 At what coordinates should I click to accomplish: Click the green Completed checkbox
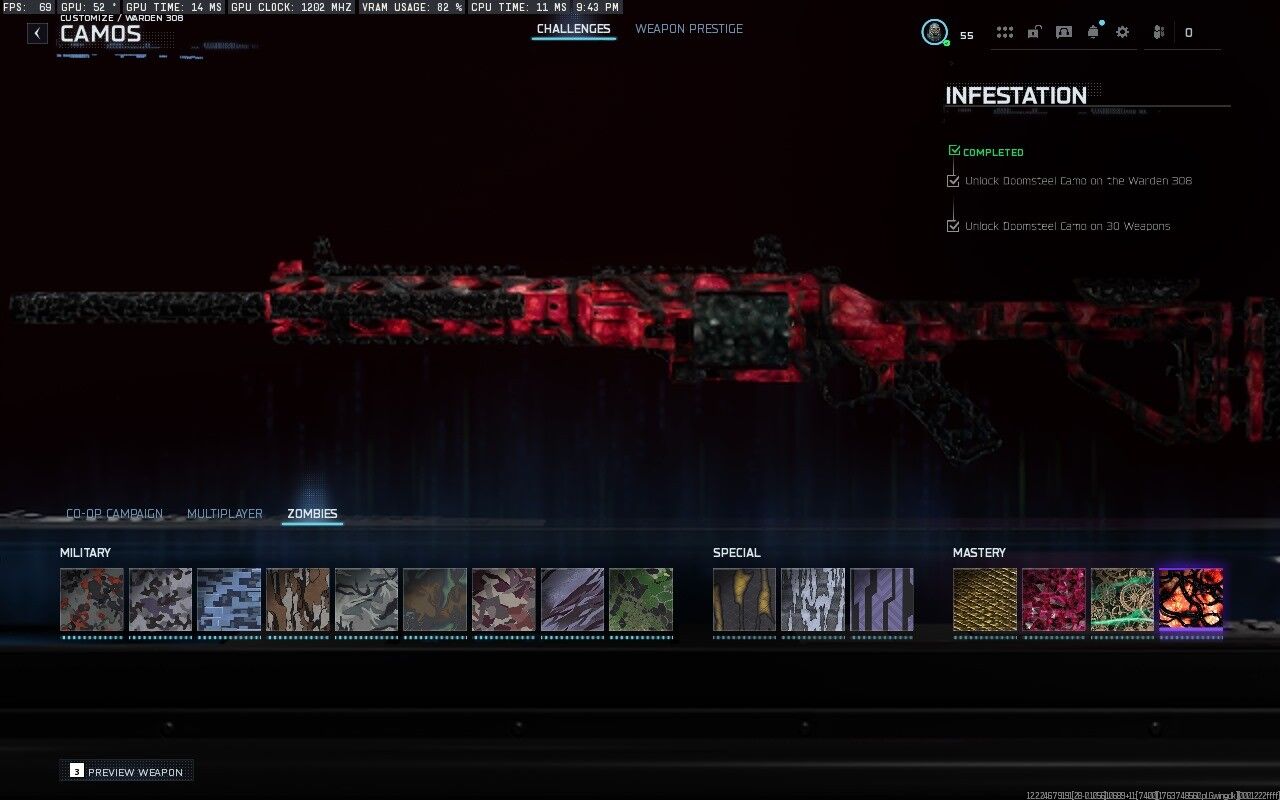coord(954,151)
